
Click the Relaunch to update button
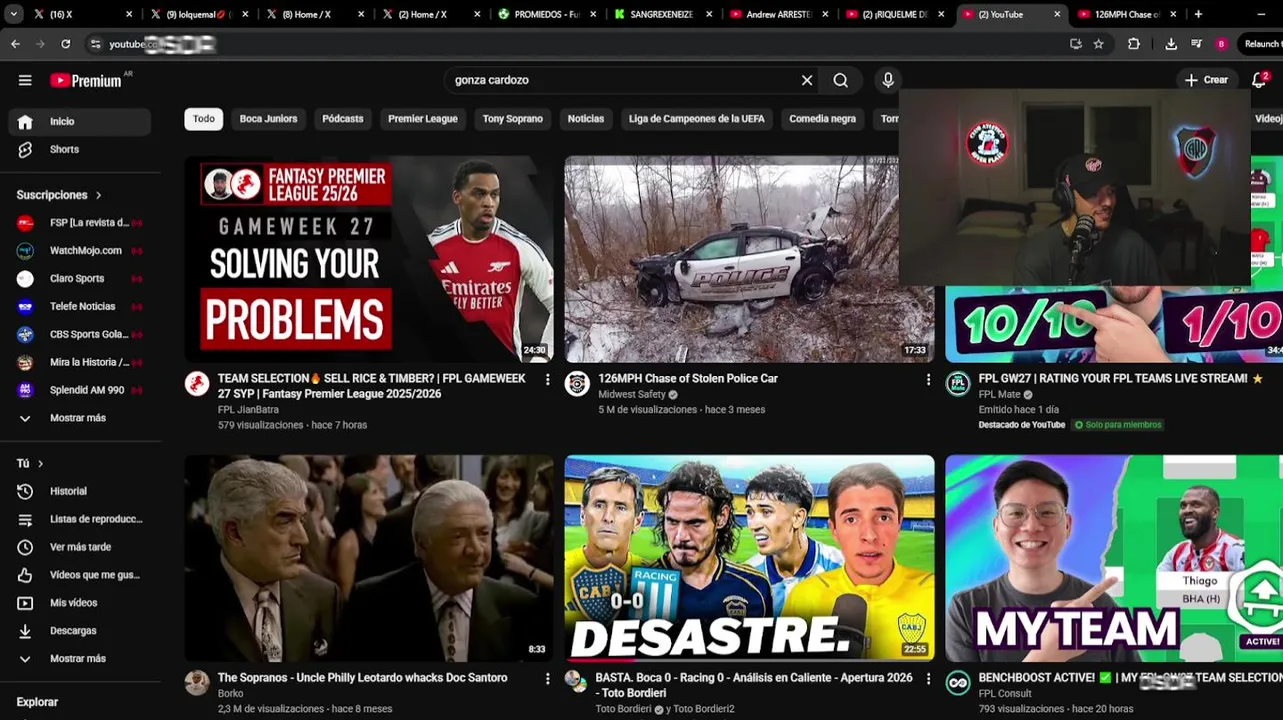click(x=1261, y=44)
